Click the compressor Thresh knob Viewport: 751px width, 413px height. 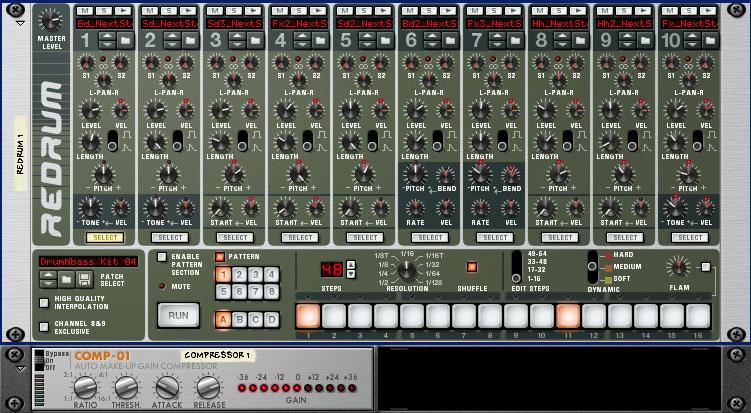[x=126, y=387]
